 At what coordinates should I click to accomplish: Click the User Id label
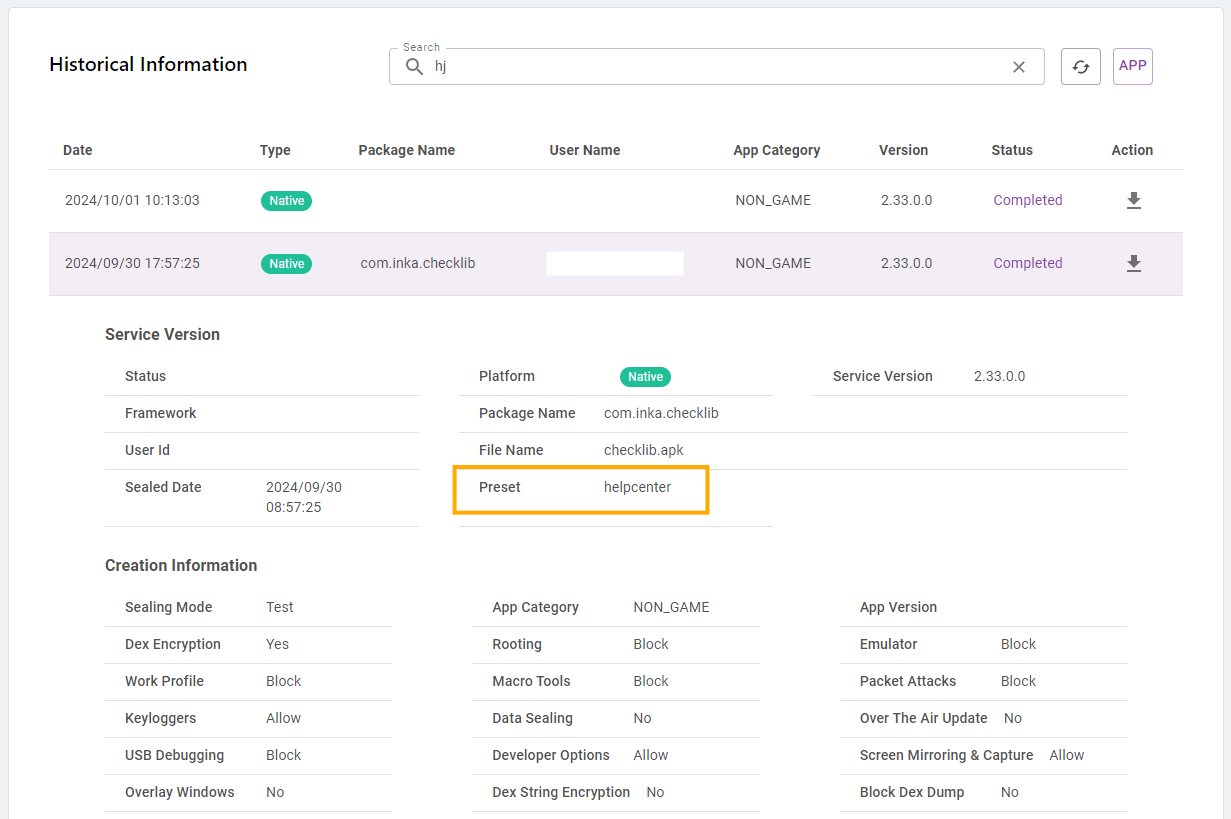(x=147, y=450)
